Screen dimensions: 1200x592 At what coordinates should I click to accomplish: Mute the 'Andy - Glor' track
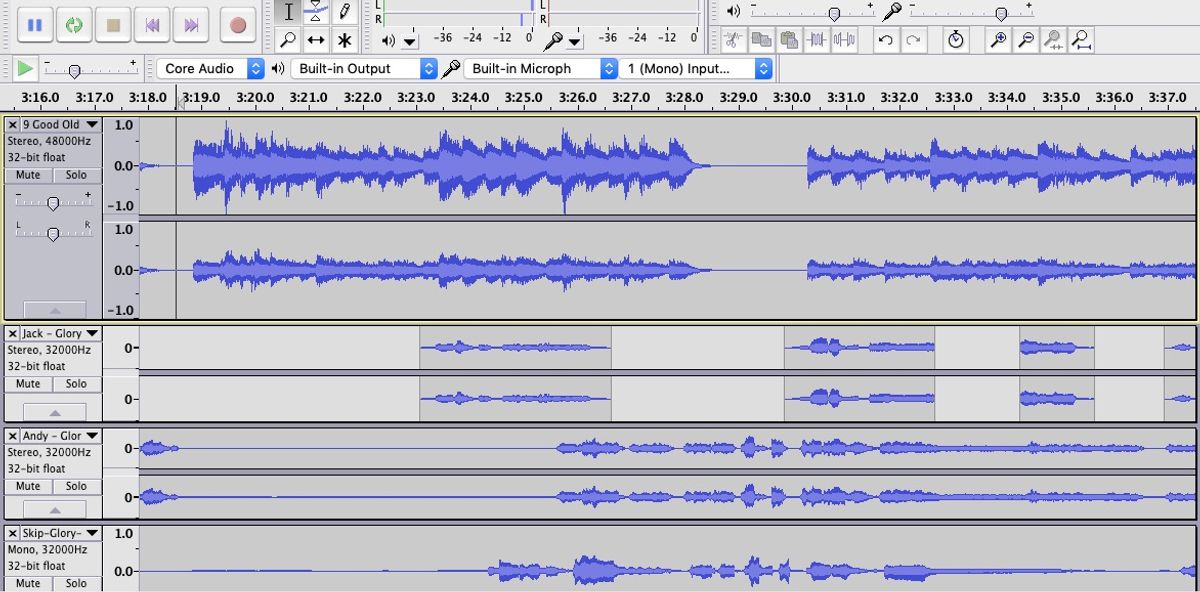point(28,487)
